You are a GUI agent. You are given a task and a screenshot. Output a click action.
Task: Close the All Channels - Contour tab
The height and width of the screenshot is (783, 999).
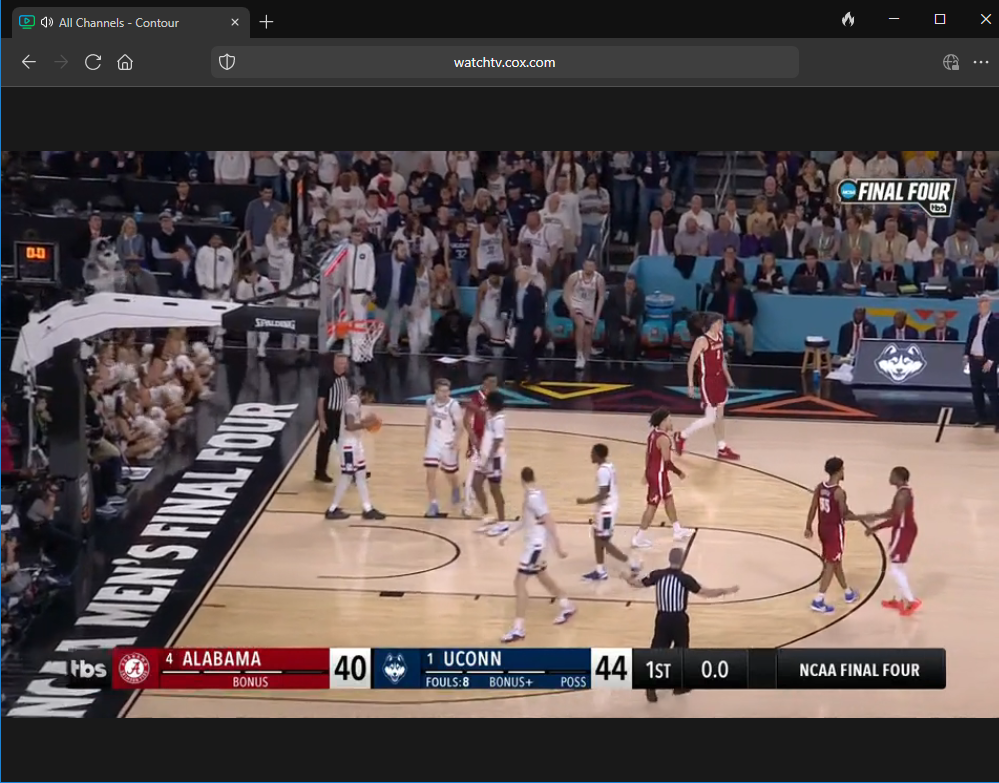(234, 22)
